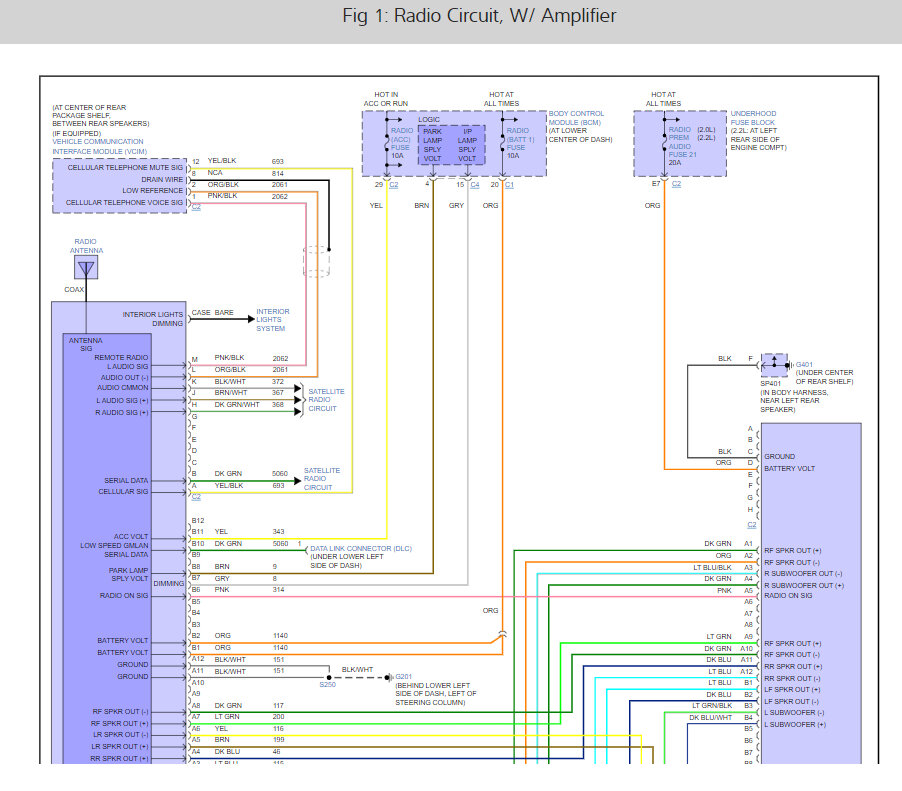Select the 'CELLULAR SIG' label

(x=123, y=492)
